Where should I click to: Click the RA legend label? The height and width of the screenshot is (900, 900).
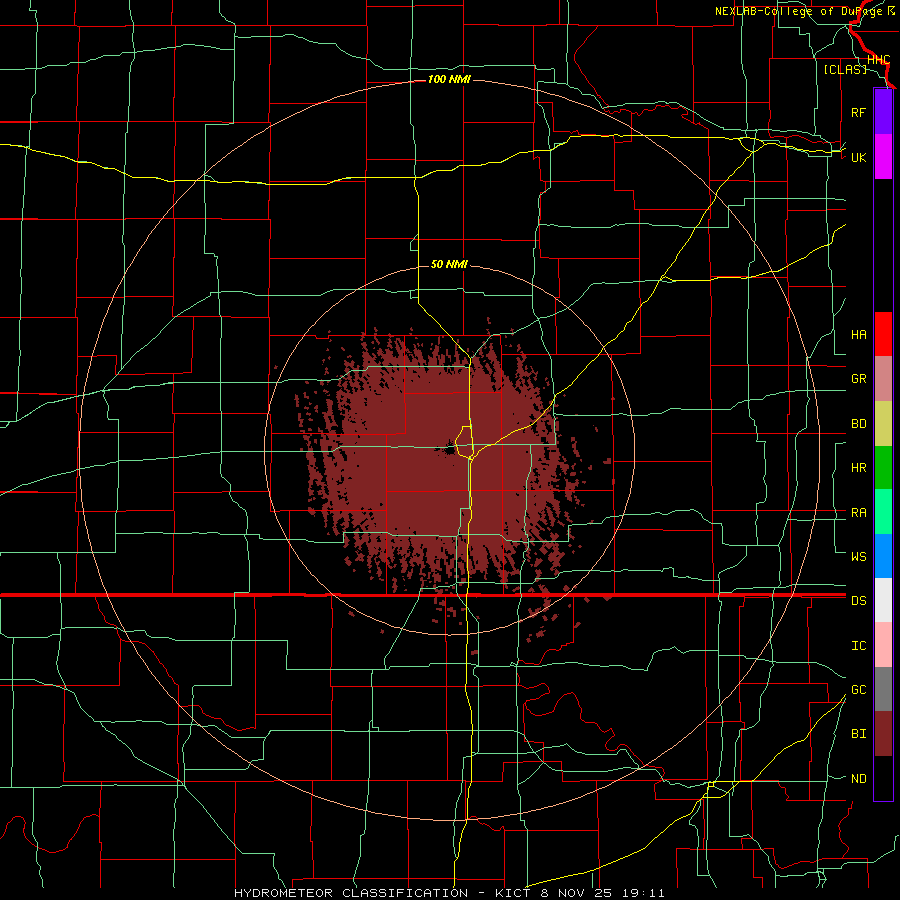click(858, 512)
